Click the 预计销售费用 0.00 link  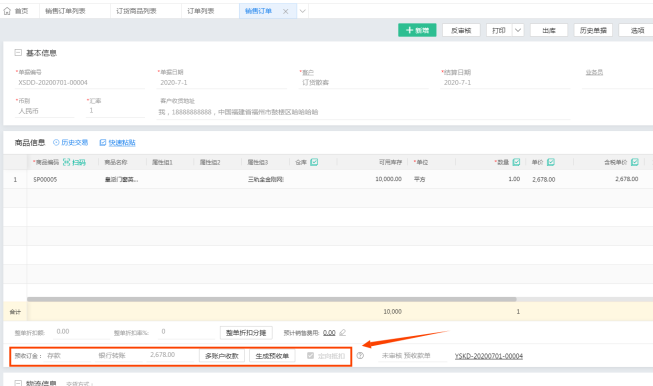pos(329,333)
